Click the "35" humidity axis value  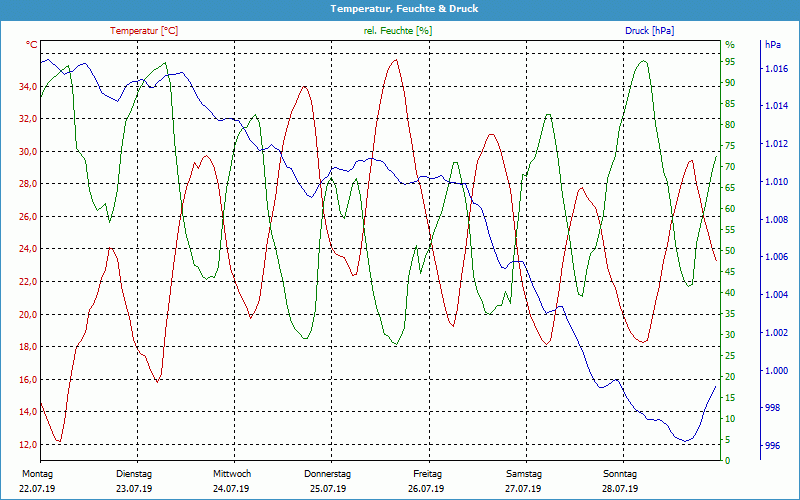tap(730, 314)
